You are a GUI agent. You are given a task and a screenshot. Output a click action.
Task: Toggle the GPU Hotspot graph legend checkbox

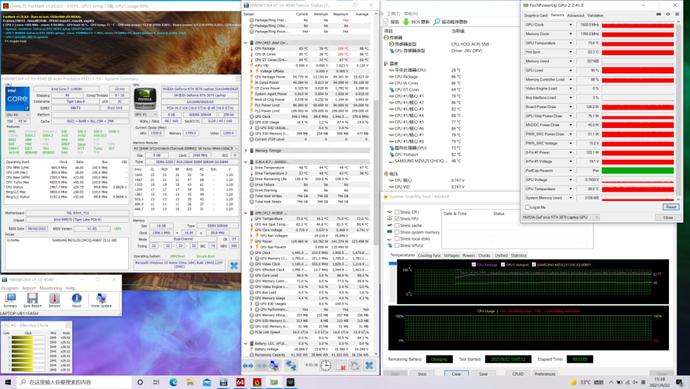point(503,264)
